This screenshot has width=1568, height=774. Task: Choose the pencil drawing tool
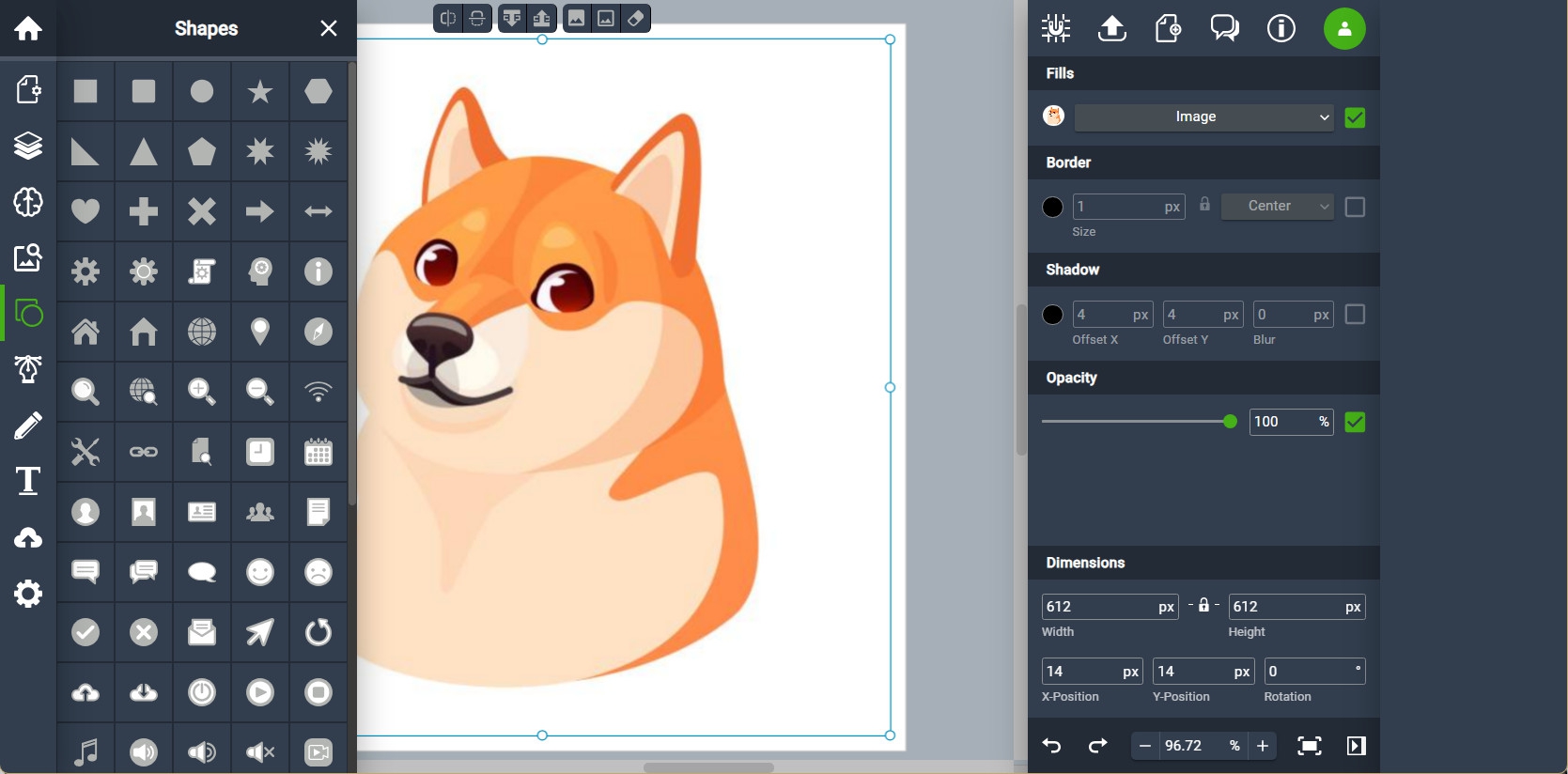pos(28,426)
